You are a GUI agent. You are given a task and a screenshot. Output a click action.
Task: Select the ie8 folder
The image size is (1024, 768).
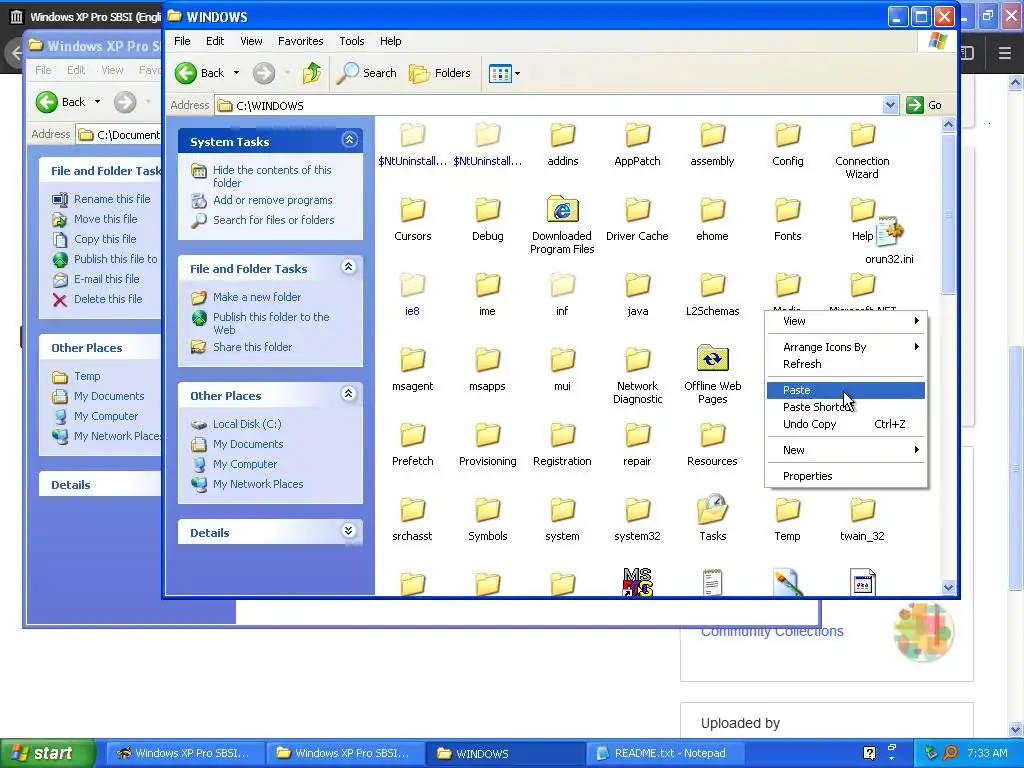point(413,295)
